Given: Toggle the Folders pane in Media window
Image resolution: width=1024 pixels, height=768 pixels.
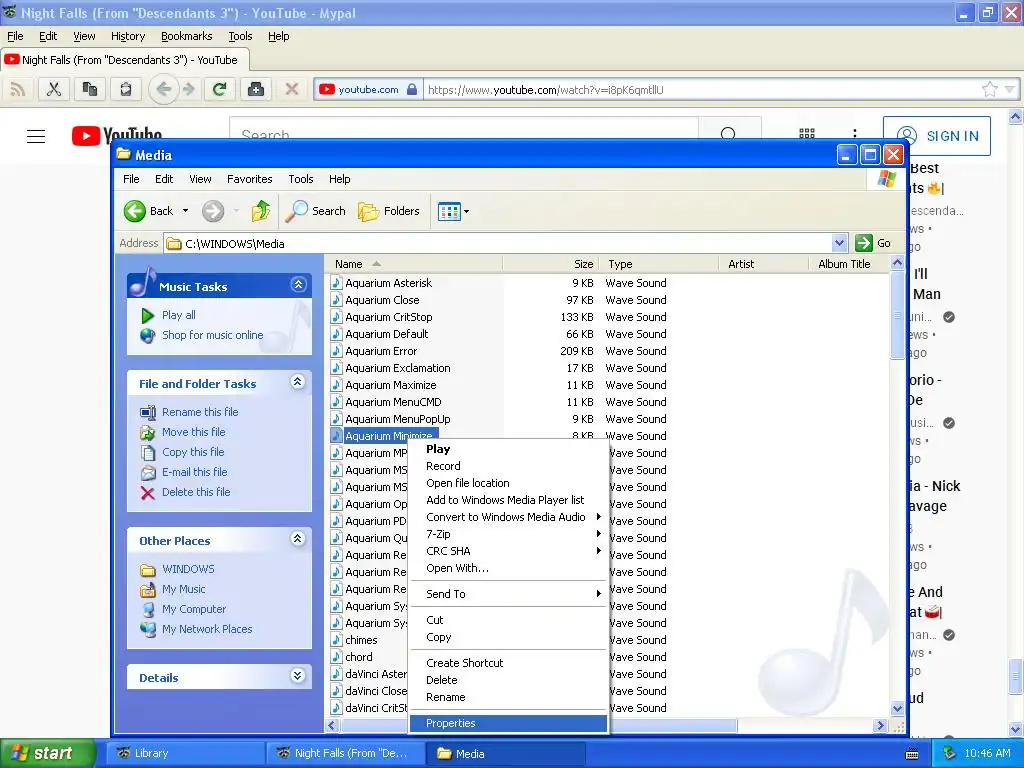Looking at the screenshot, I should click(x=389, y=211).
